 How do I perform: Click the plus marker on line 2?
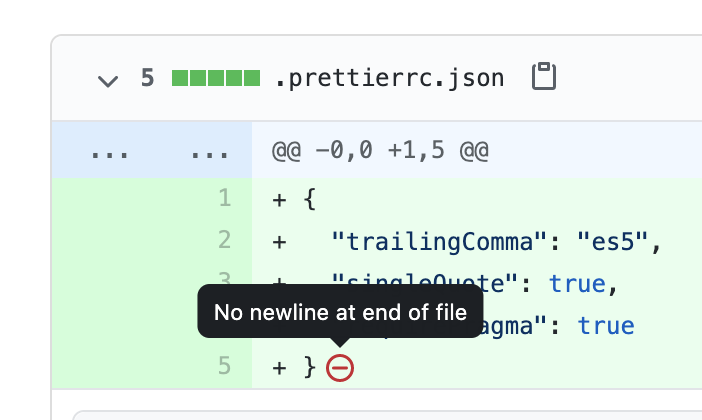(279, 242)
